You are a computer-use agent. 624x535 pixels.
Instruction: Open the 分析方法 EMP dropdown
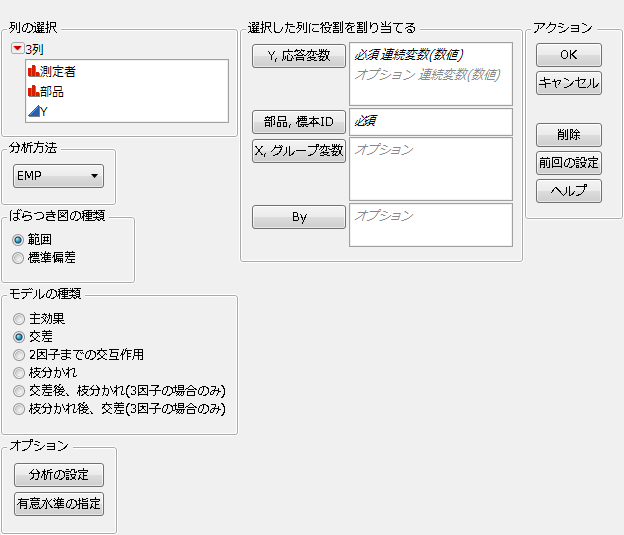[59, 177]
